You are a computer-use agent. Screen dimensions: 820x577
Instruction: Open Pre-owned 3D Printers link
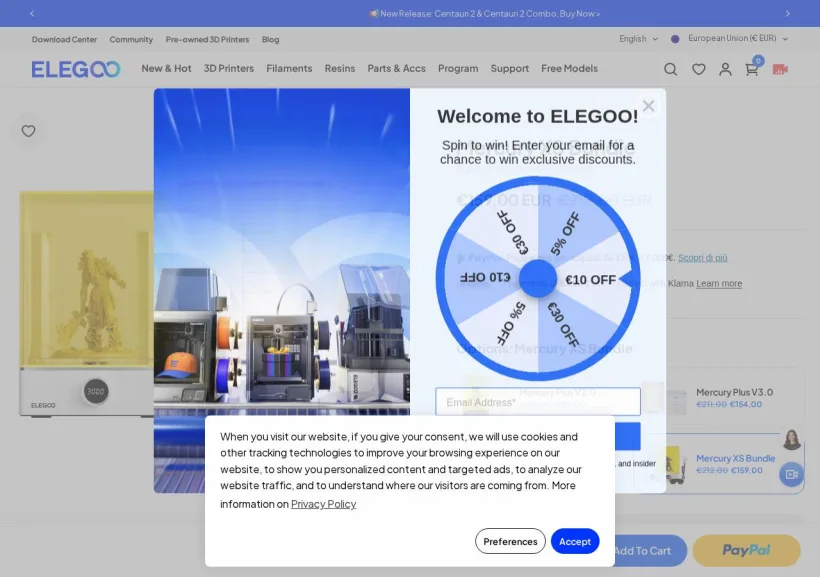[x=208, y=40]
